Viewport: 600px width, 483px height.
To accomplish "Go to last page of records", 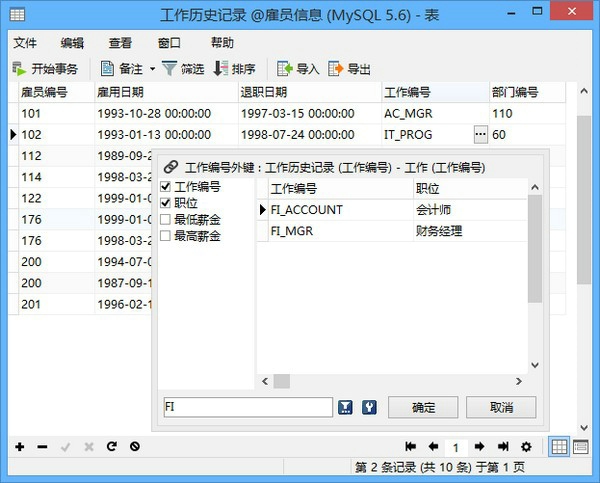I will [503, 446].
